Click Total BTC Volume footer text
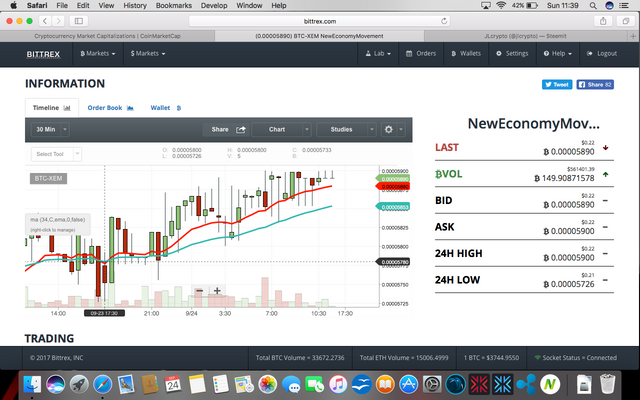 pos(300,358)
